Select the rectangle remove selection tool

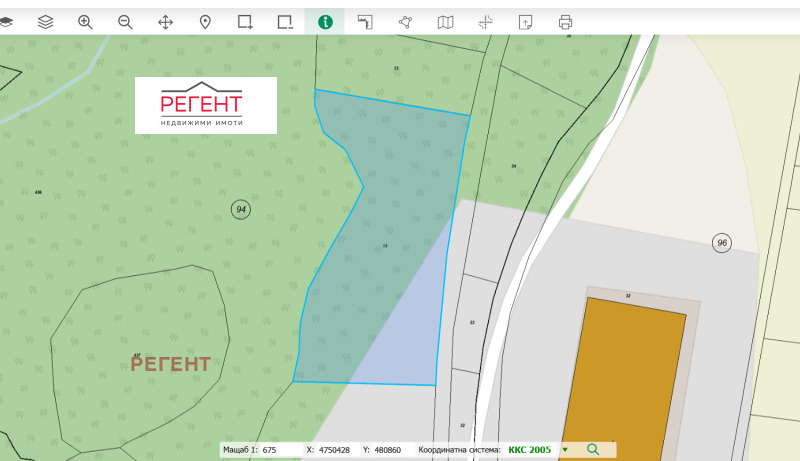click(285, 21)
